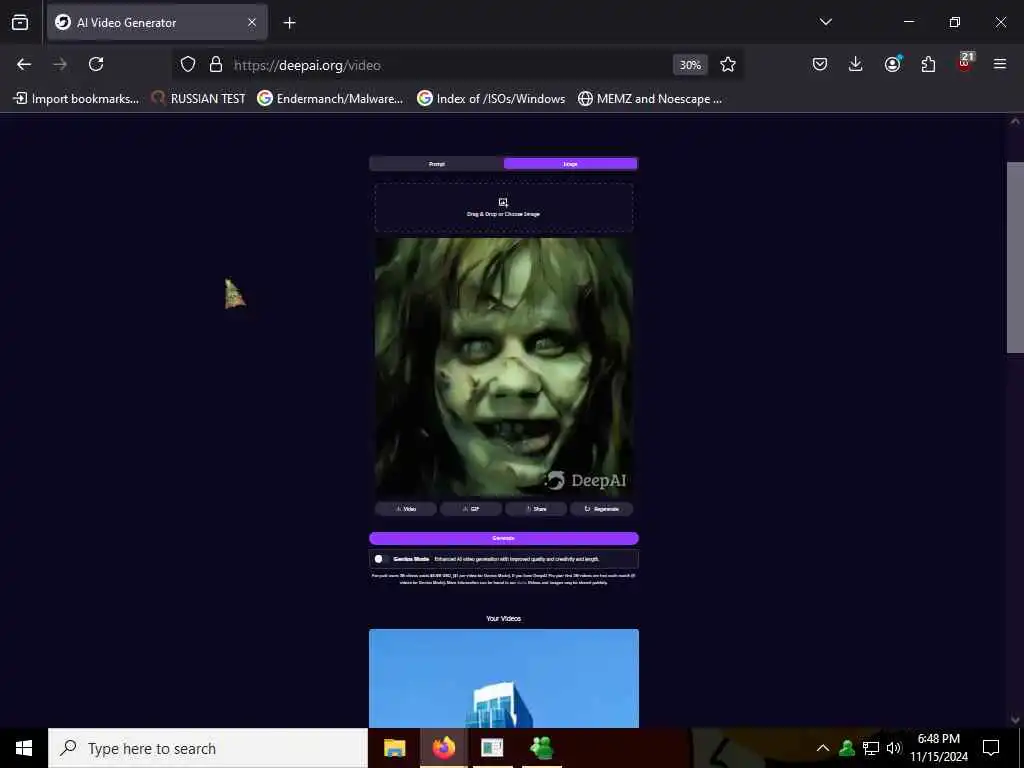Open the volume speaker tray icon

(893, 748)
